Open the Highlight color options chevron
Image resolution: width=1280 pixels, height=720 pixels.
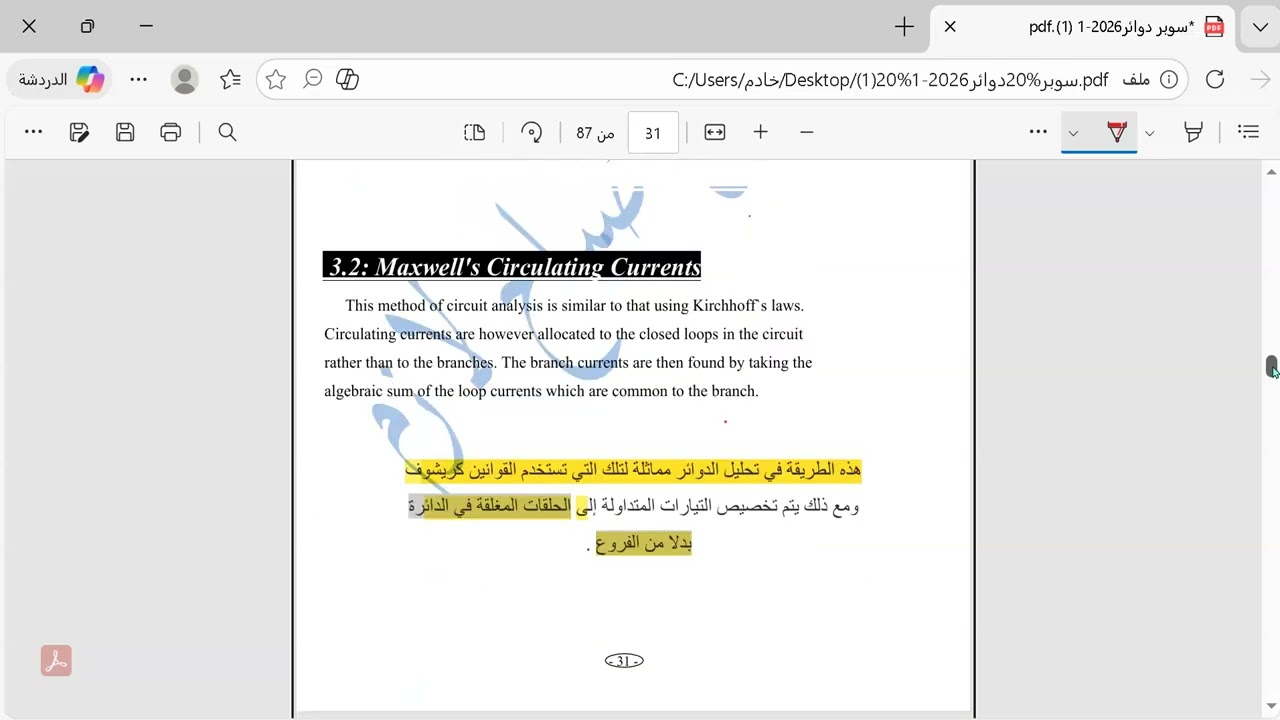pyautogui.click(x=1073, y=133)
